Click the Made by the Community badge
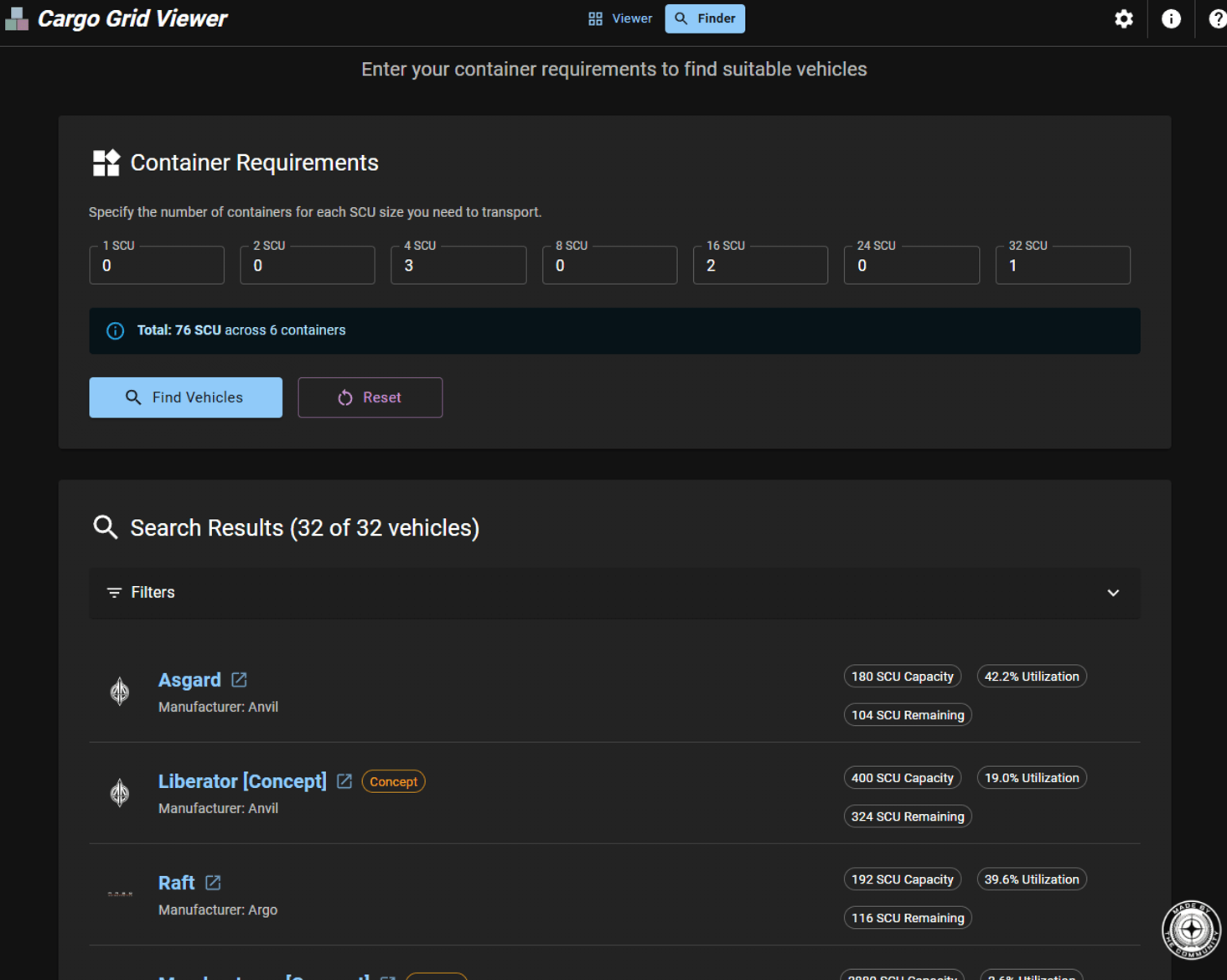The height and width of the screenshot is (980, 1227). click(1191, 930)
